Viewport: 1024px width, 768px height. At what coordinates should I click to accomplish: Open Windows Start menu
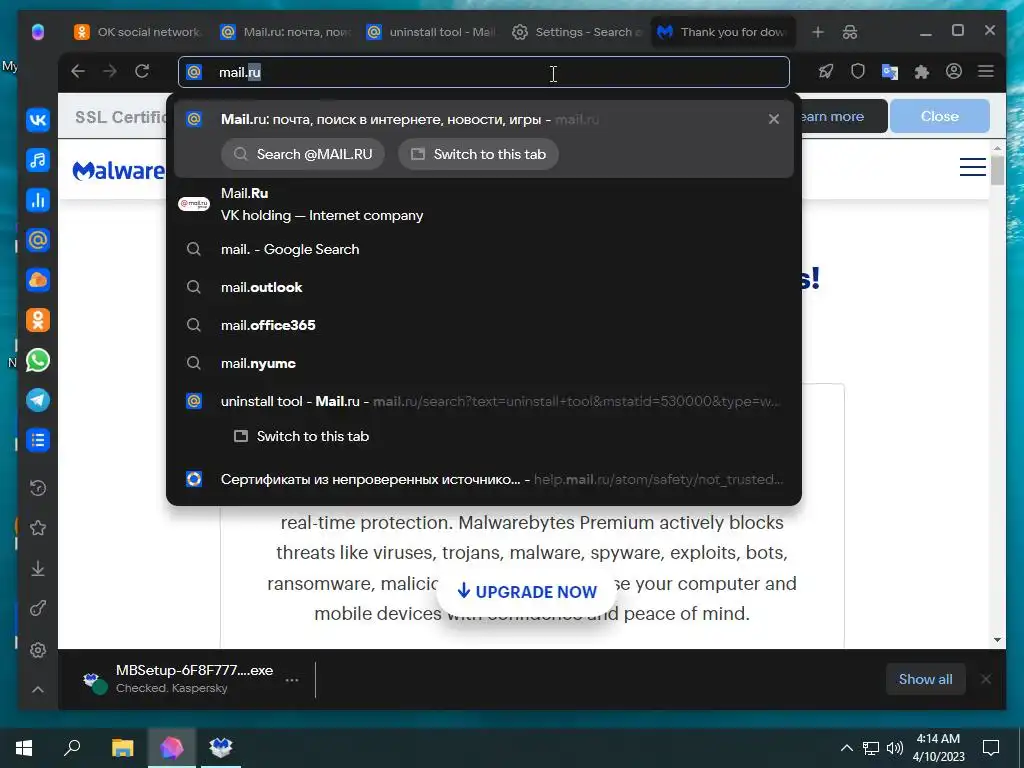[24, 748]
